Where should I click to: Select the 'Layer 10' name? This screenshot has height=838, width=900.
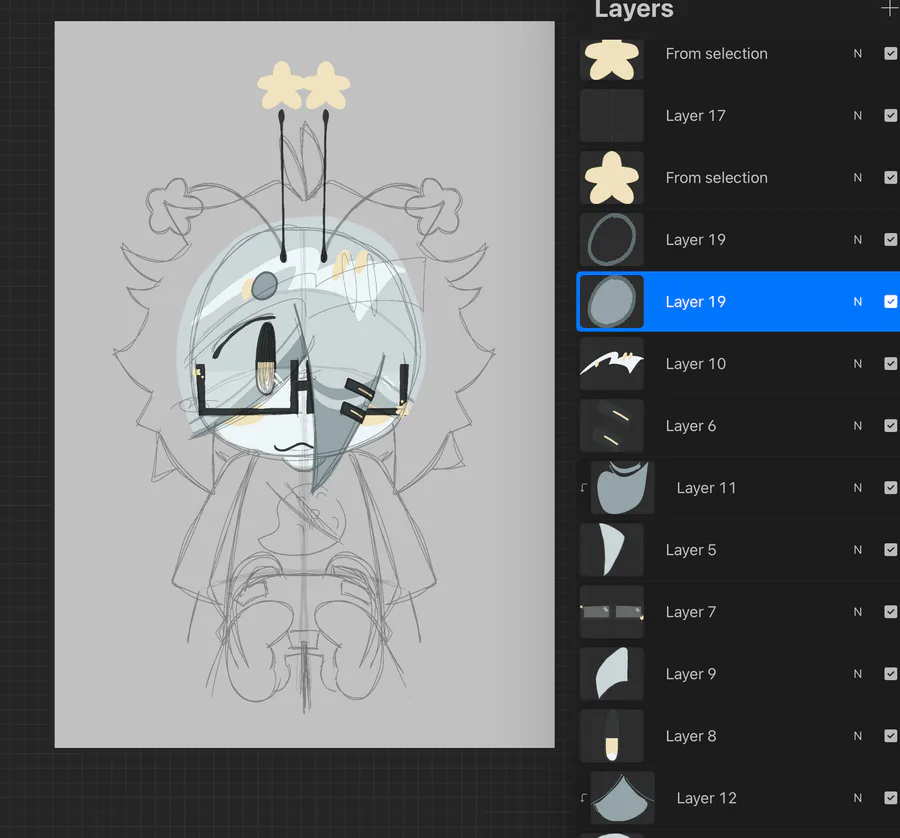coord(696,363)
